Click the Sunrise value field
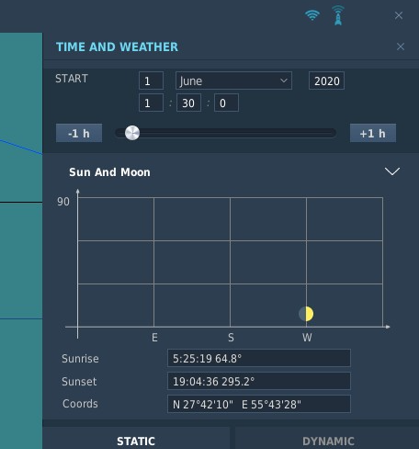The width and height of the screenshot is (419, 449). (x=259, y=358)
